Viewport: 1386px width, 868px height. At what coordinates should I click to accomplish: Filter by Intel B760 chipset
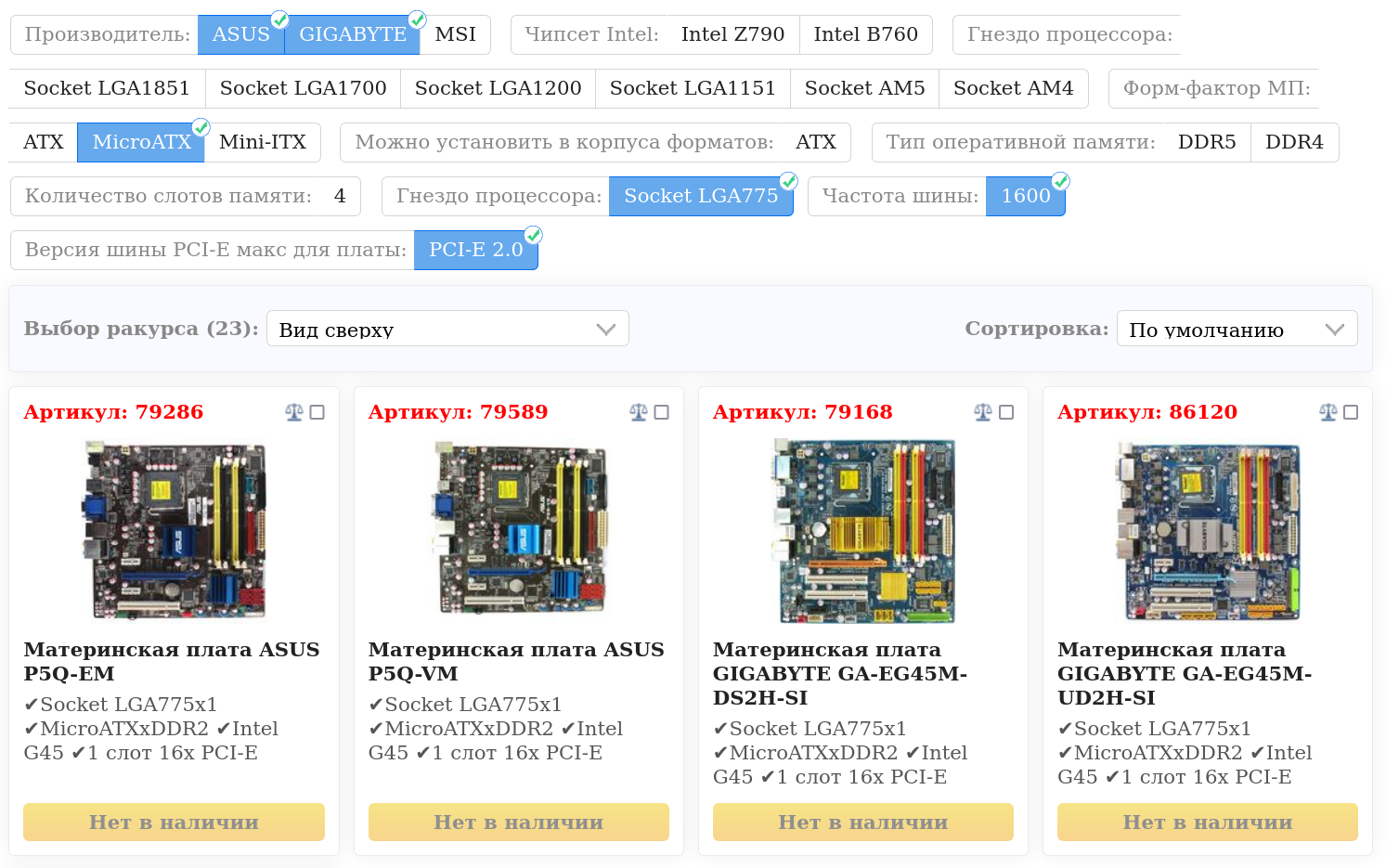(866, 34)
